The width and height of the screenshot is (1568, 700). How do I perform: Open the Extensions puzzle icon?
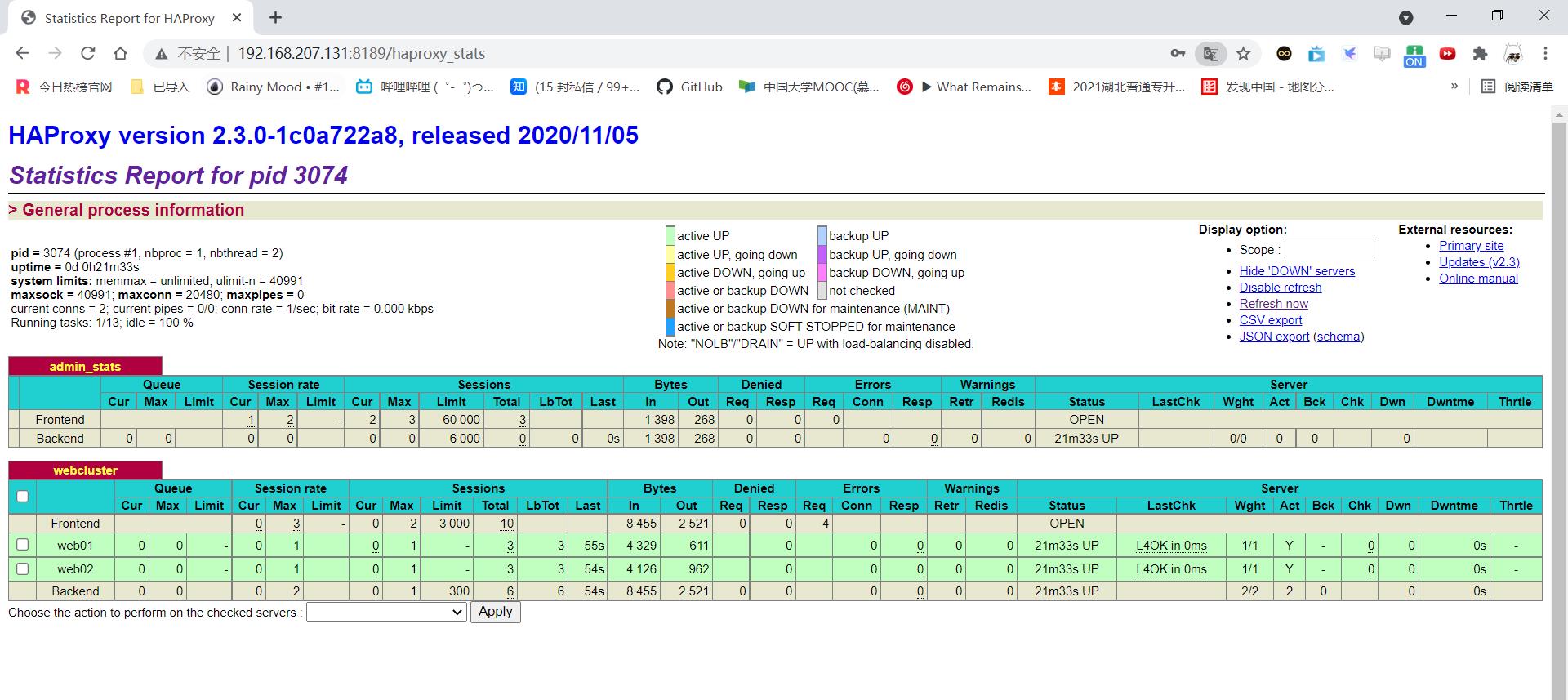pos(1480,54)
